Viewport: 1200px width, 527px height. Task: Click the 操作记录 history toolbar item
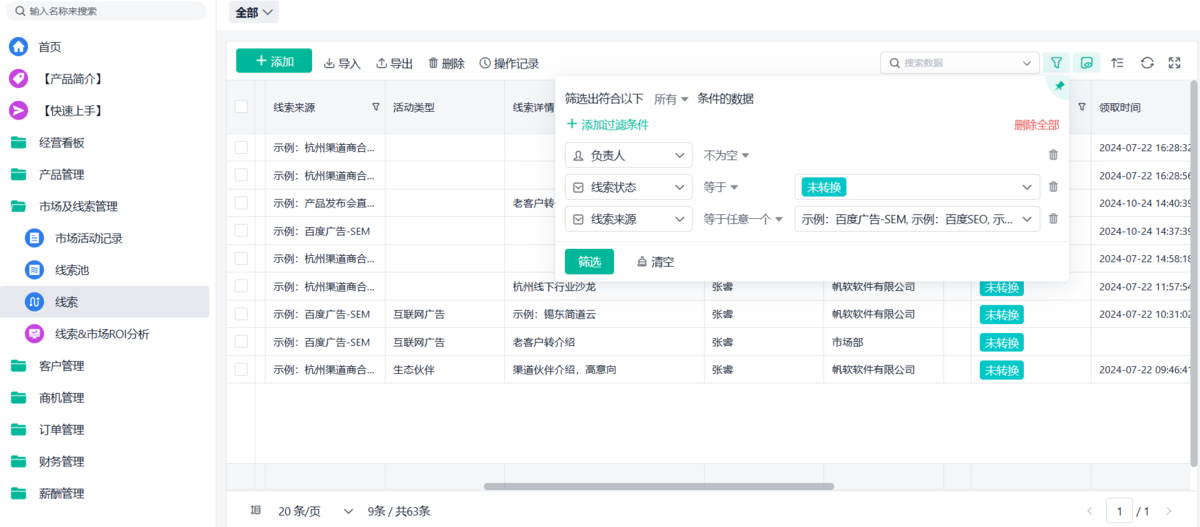click(509, 63)
